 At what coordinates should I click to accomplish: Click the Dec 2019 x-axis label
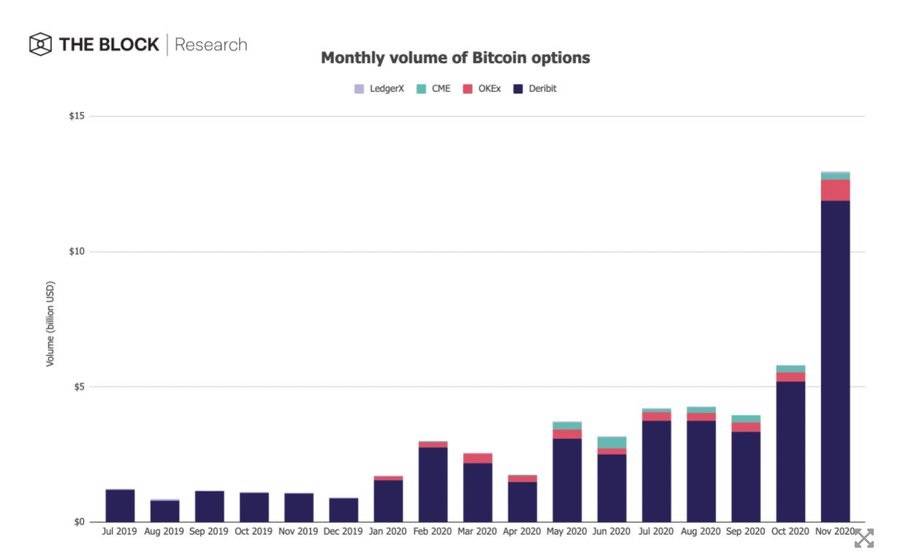(x=343, y=531)
